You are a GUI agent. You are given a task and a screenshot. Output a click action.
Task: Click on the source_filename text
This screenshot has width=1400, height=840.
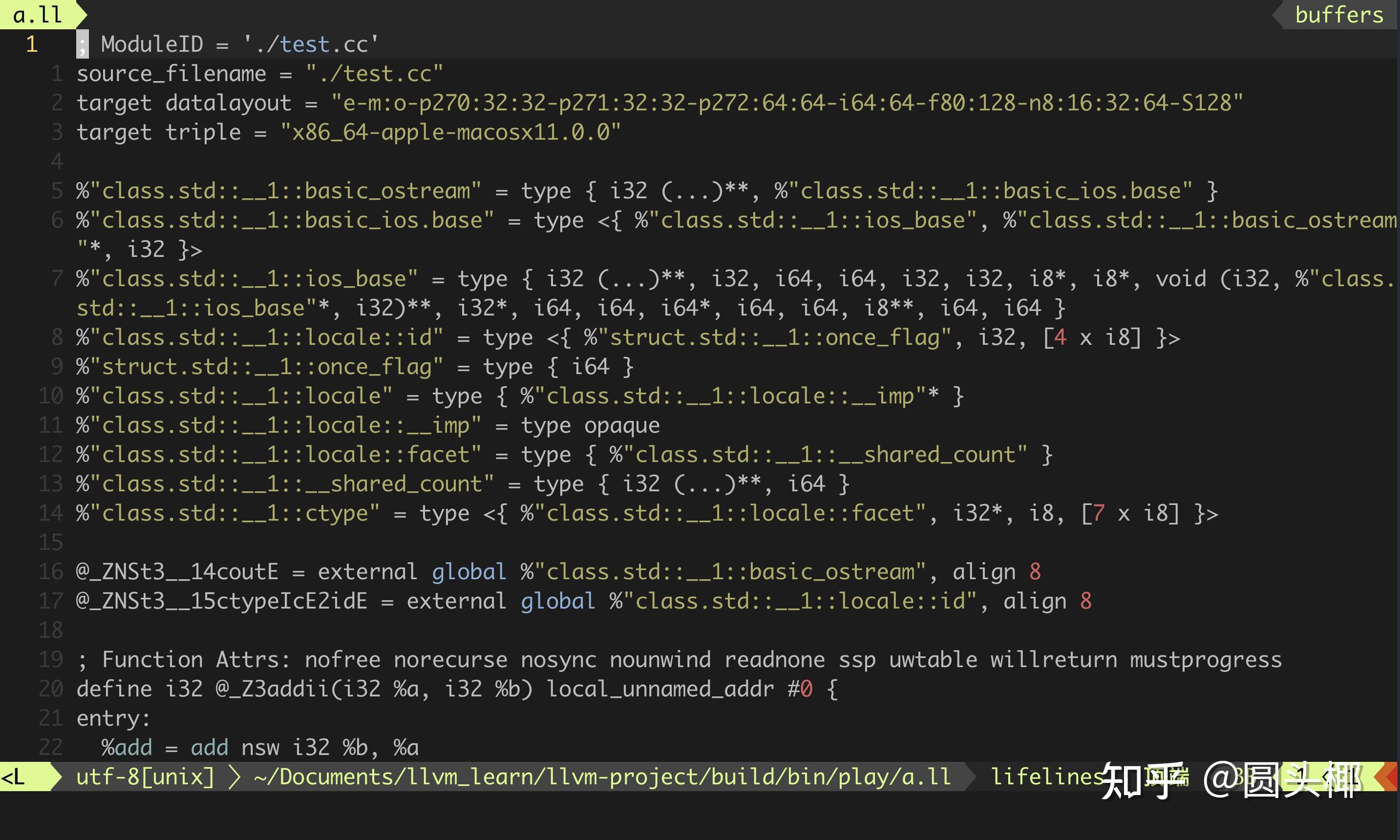tap(171, 74)
